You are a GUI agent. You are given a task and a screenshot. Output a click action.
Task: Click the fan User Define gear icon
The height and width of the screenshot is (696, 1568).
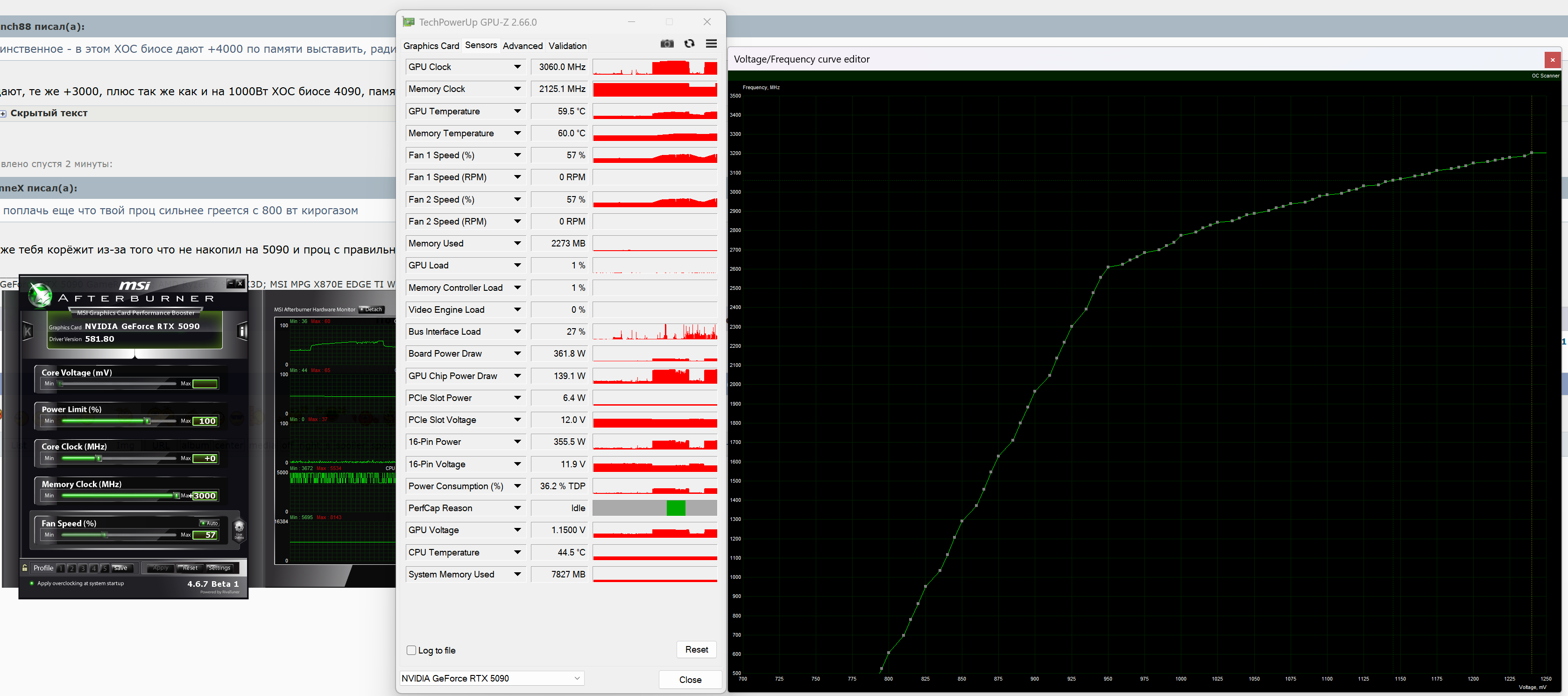[x=239, y=528]
